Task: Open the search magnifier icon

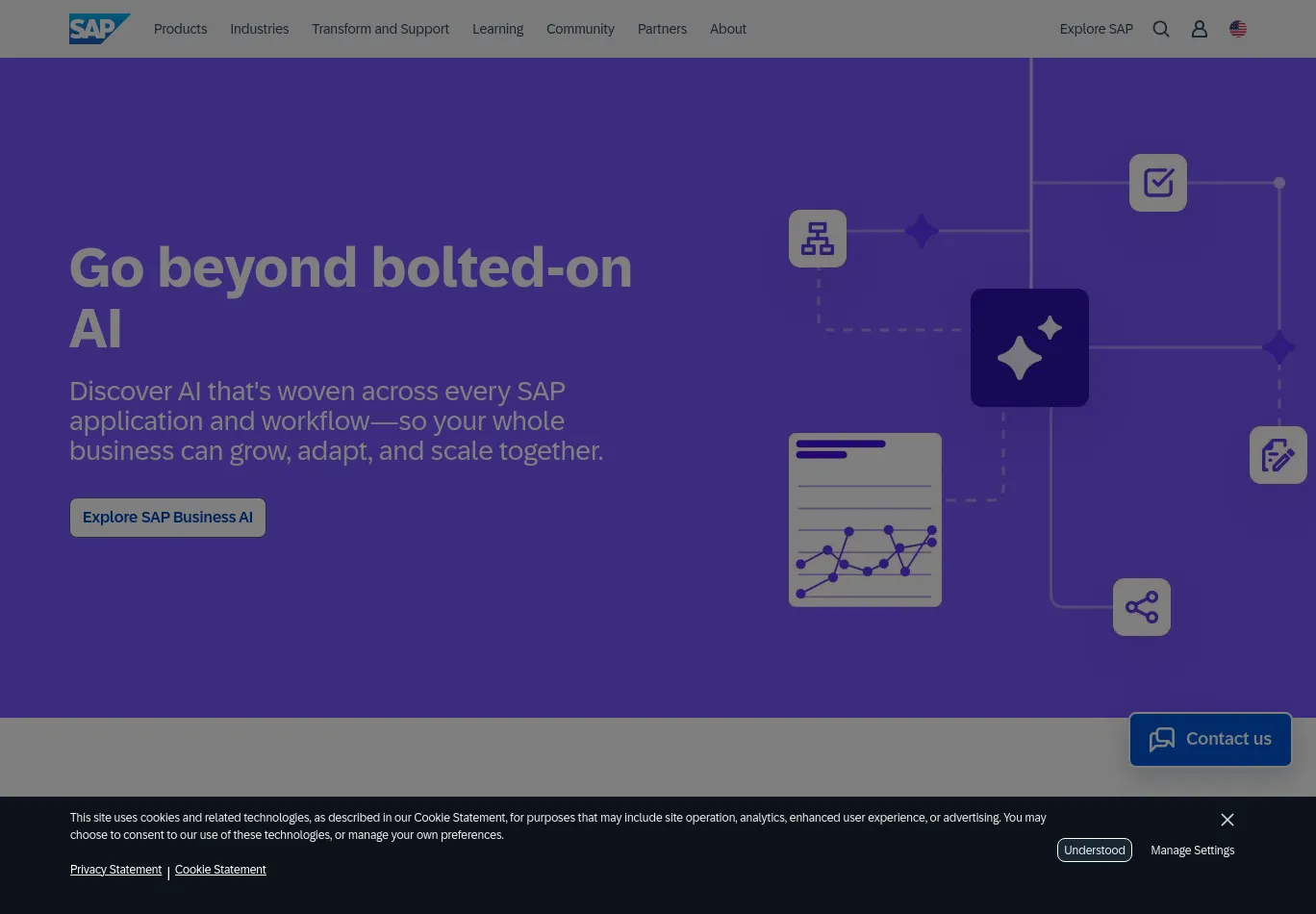Action: click(1161, 29)
